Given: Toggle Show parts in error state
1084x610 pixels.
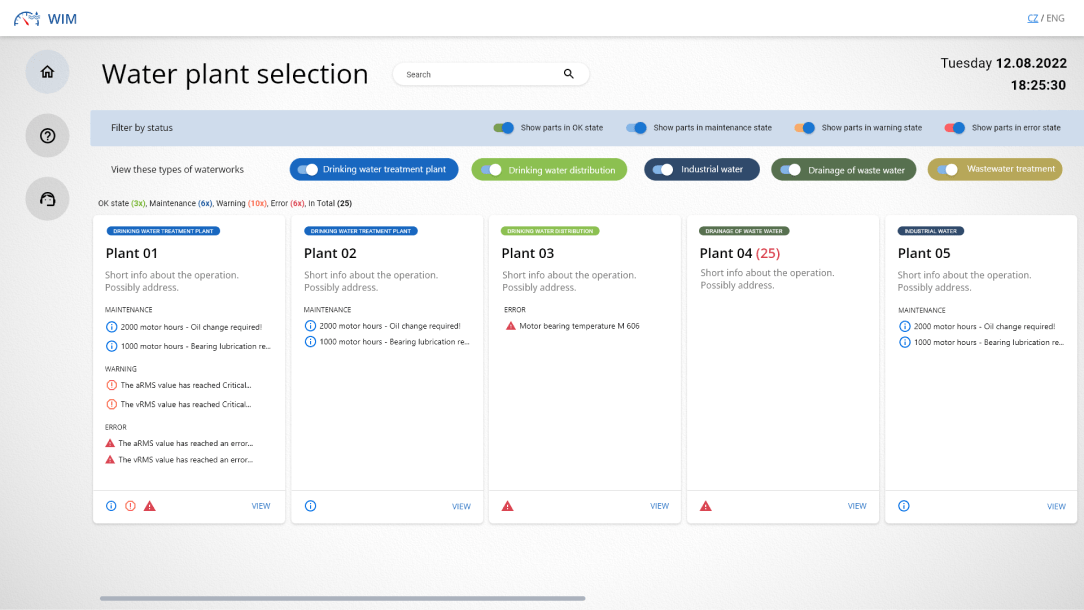Looking at the screenshot, I should click(955, 128).
